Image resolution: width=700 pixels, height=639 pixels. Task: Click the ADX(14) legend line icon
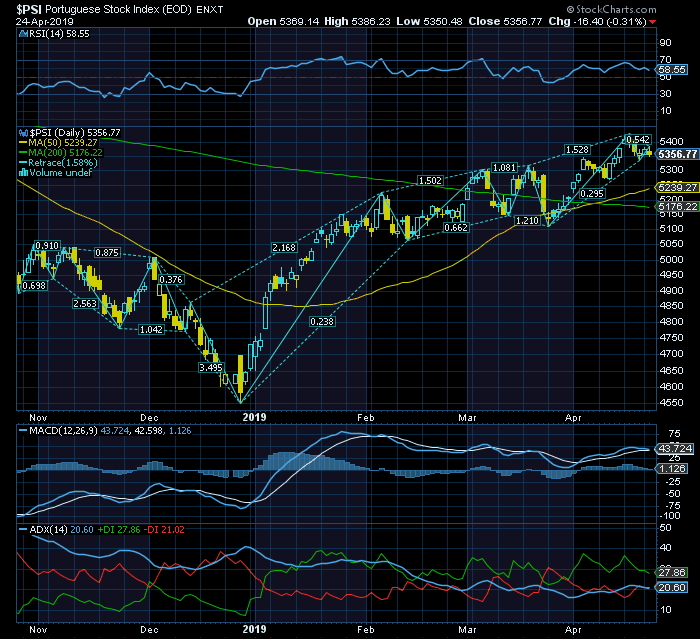click(x=22, y=528)
